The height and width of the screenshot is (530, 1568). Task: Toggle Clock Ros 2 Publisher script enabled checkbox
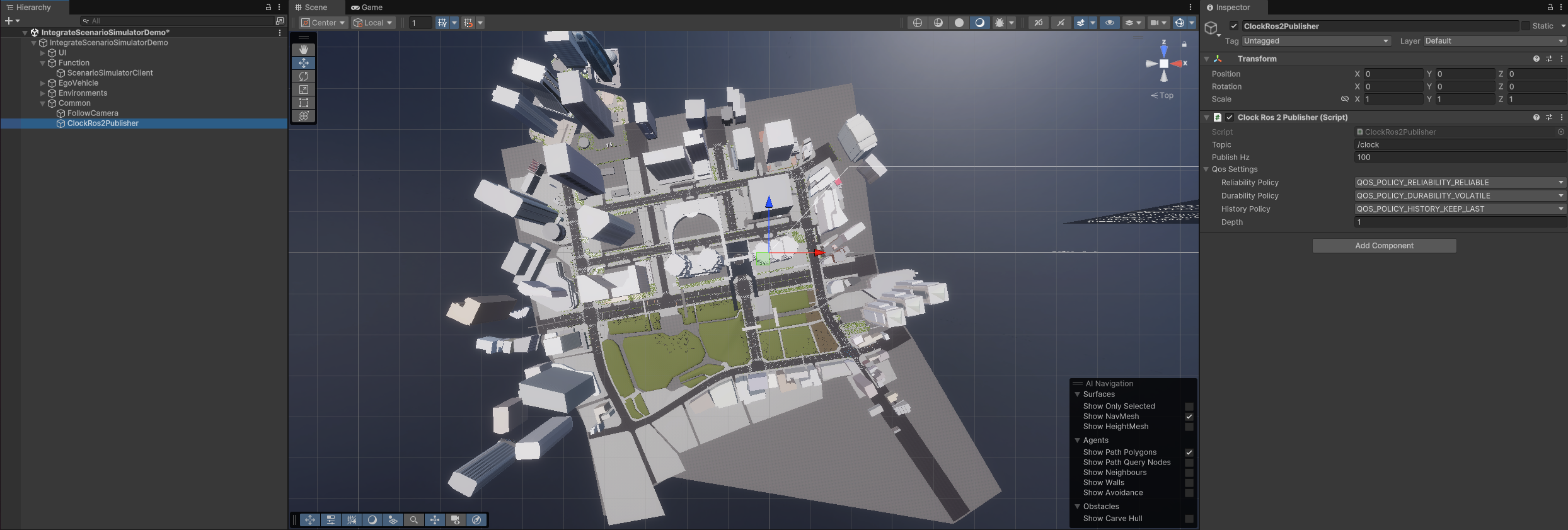click(x=1229, y=117)
